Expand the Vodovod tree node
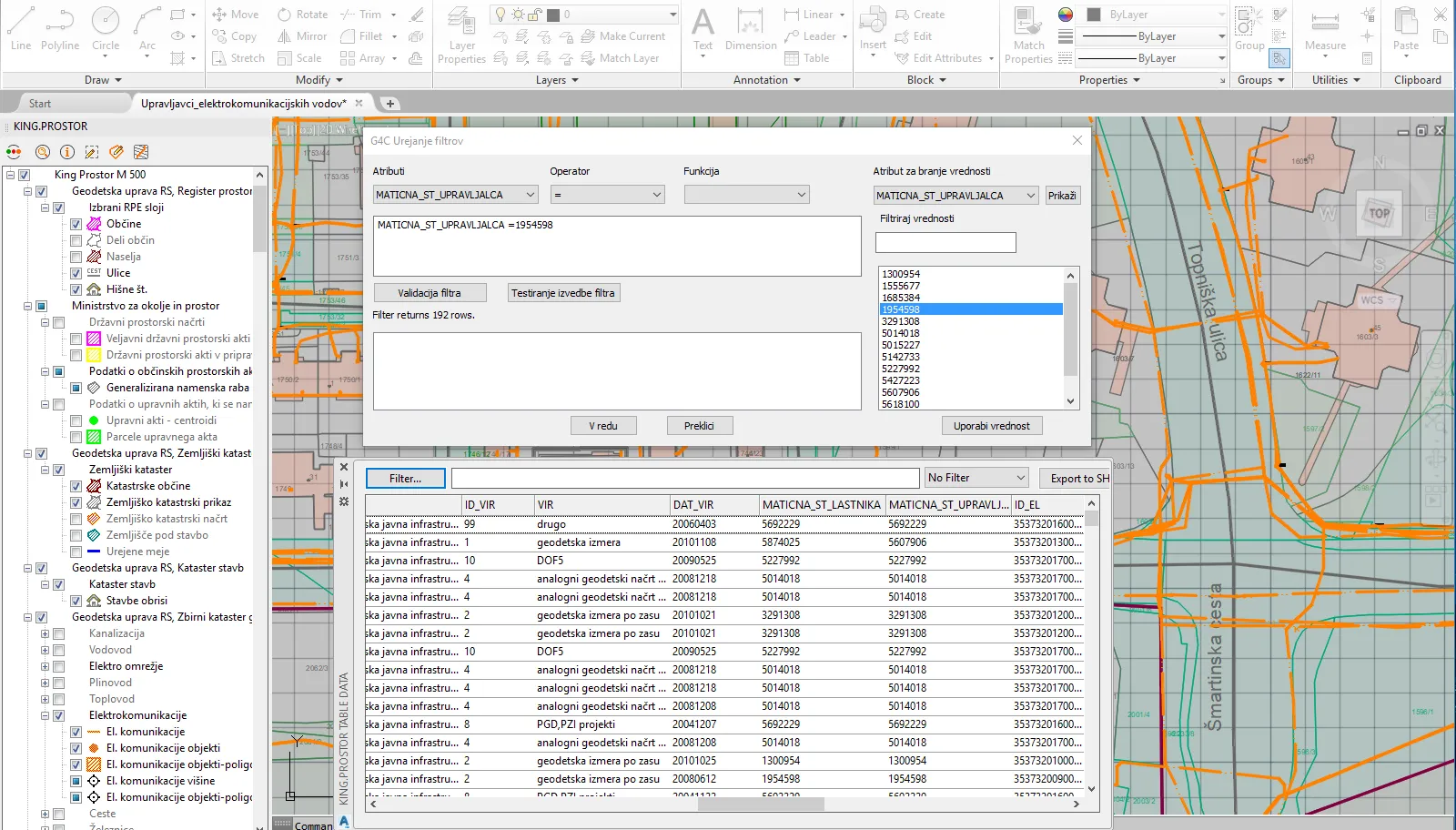This screenshot has height=830, width=1456. (45, 650)
